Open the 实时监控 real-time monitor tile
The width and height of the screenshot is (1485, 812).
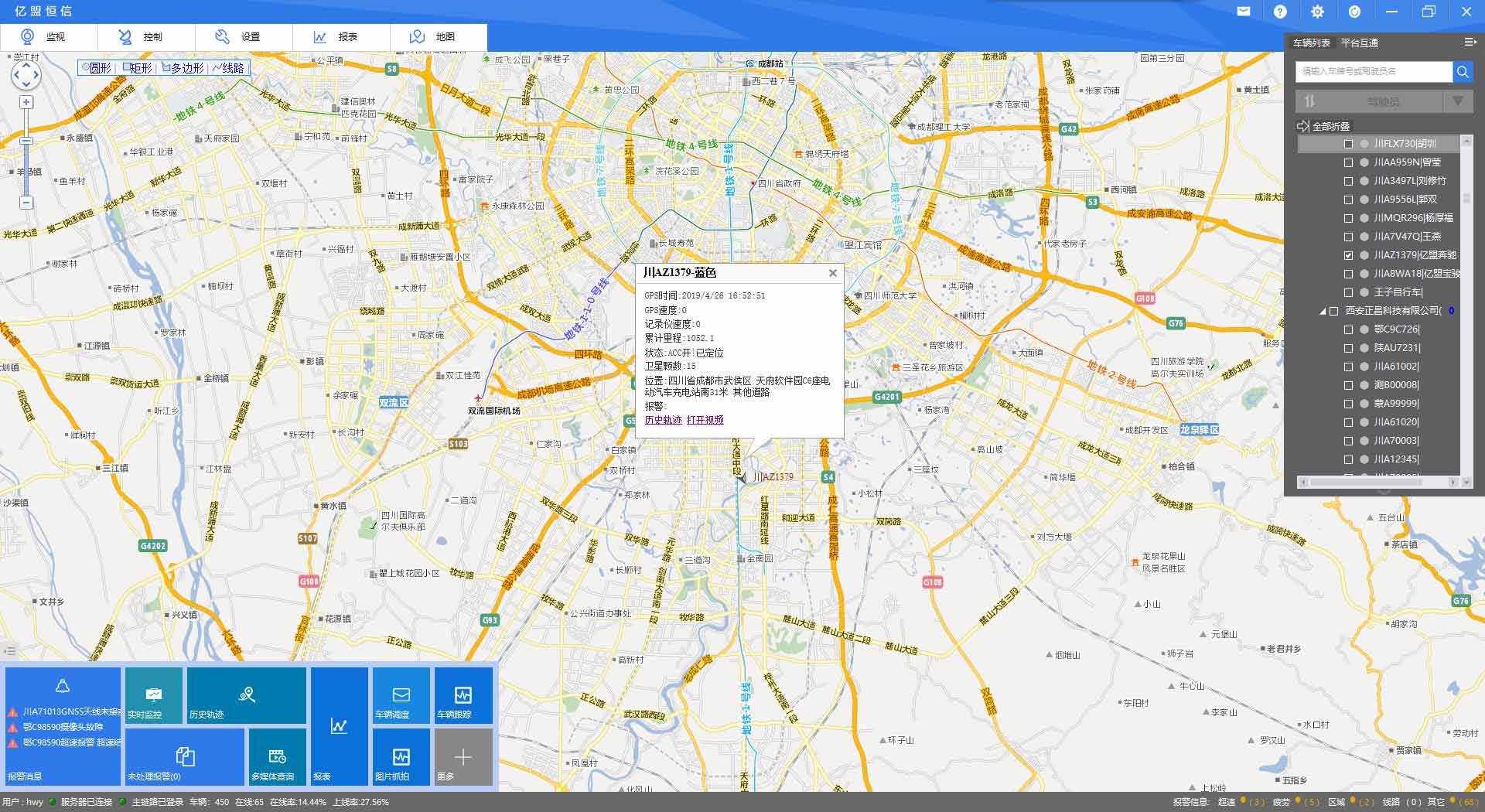(154, 695)
